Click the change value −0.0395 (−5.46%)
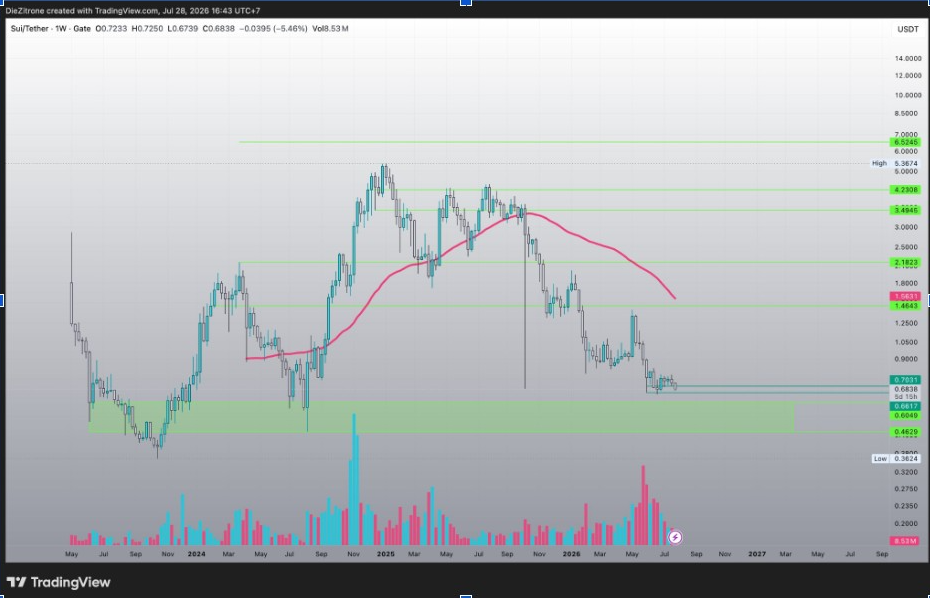 (273, 28)
